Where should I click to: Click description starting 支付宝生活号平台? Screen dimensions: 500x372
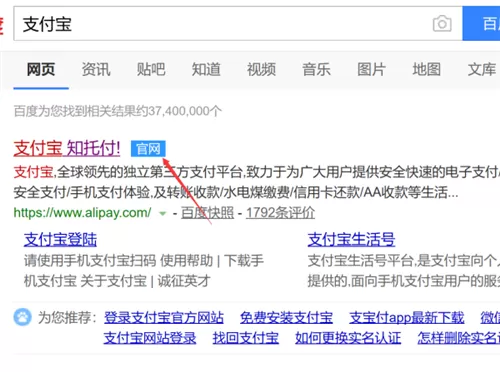point(404,260)
